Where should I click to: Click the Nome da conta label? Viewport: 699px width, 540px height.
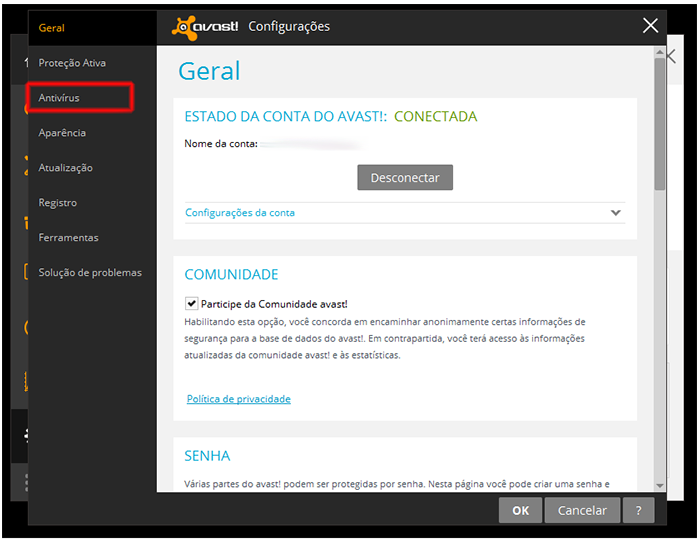coord(221,144)
